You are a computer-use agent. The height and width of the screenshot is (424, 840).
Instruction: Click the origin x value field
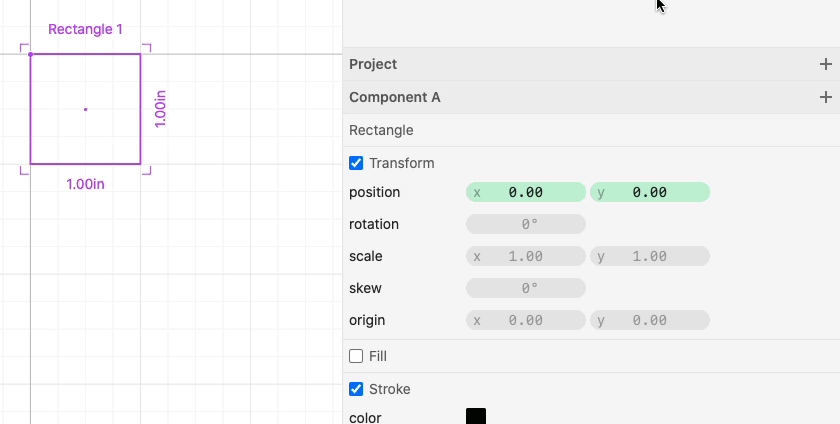[x=526, y=320]
